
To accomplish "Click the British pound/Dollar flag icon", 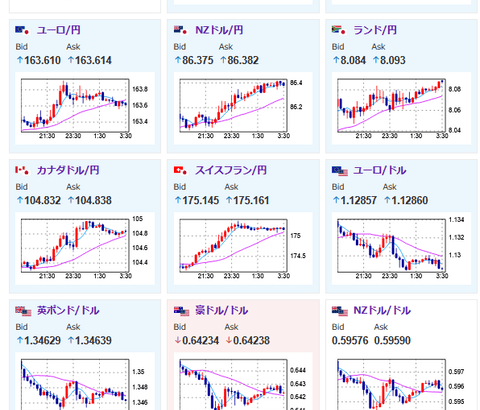I will click(23, 311).
